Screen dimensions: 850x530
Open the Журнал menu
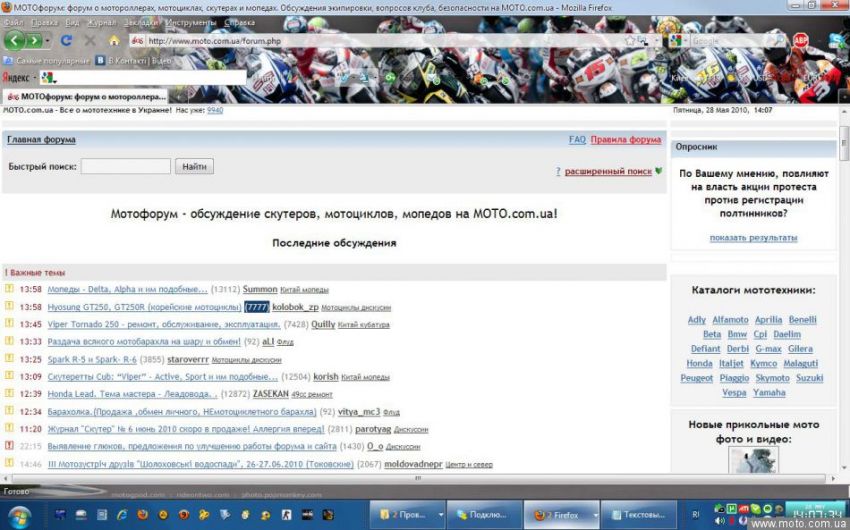pos(101,21)
